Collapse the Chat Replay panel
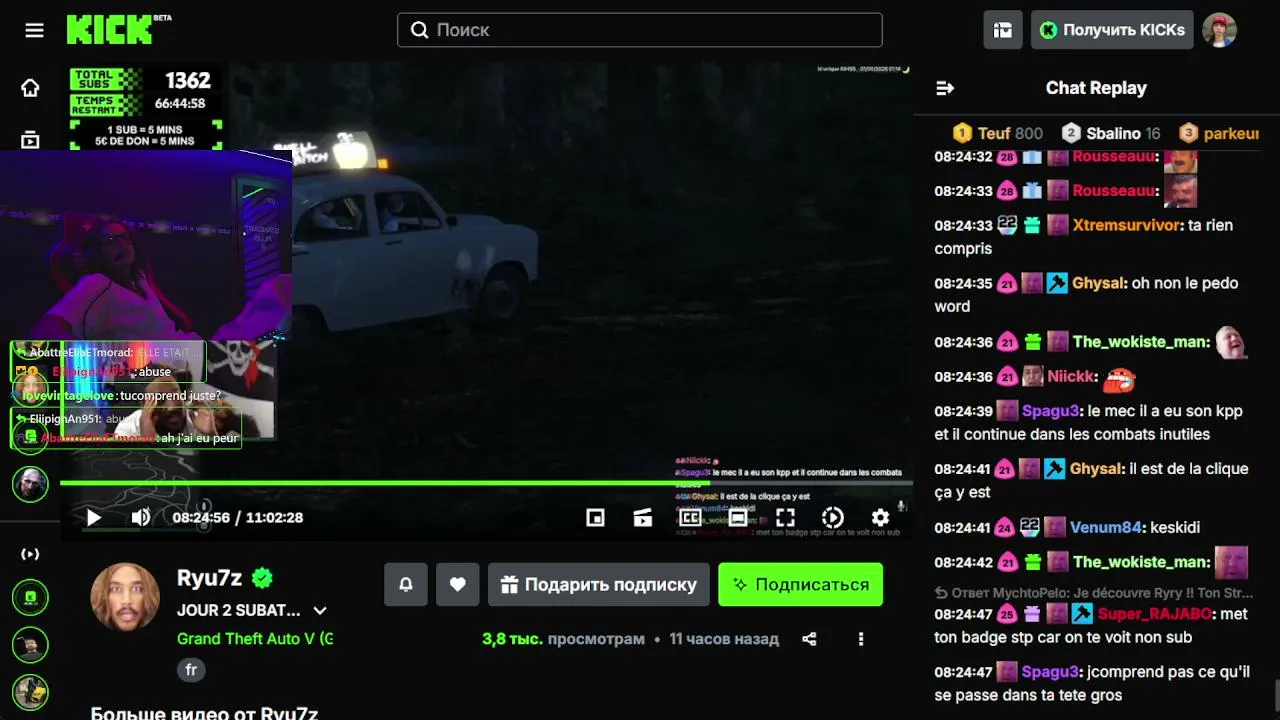The width and height of the screenshot is (1280, 720). (x=945, y=88)
